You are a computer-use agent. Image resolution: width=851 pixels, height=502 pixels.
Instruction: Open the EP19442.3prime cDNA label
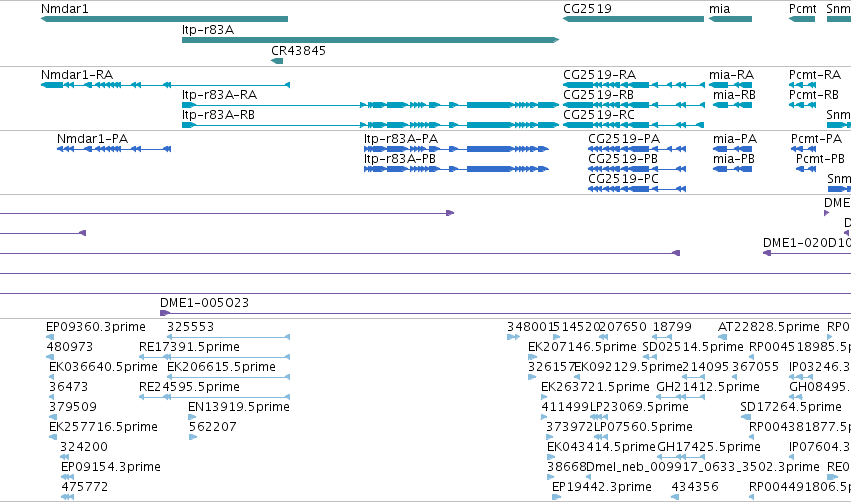click(x=602, y=487)
